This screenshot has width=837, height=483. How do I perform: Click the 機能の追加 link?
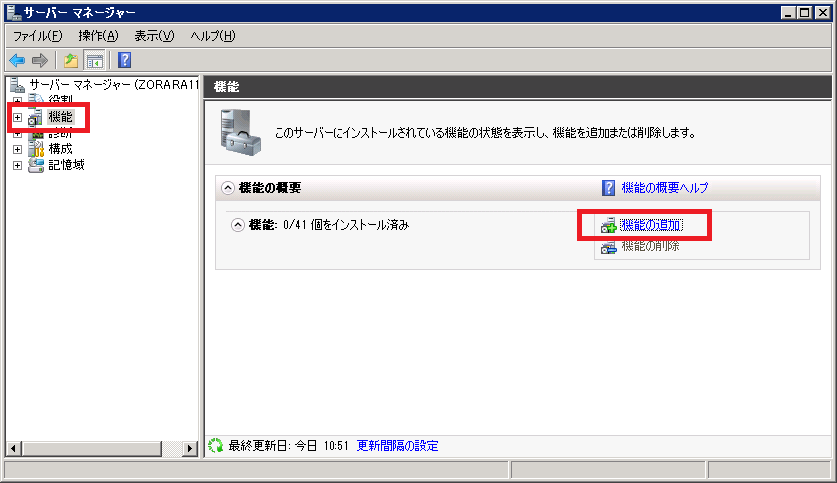(651, 226)
